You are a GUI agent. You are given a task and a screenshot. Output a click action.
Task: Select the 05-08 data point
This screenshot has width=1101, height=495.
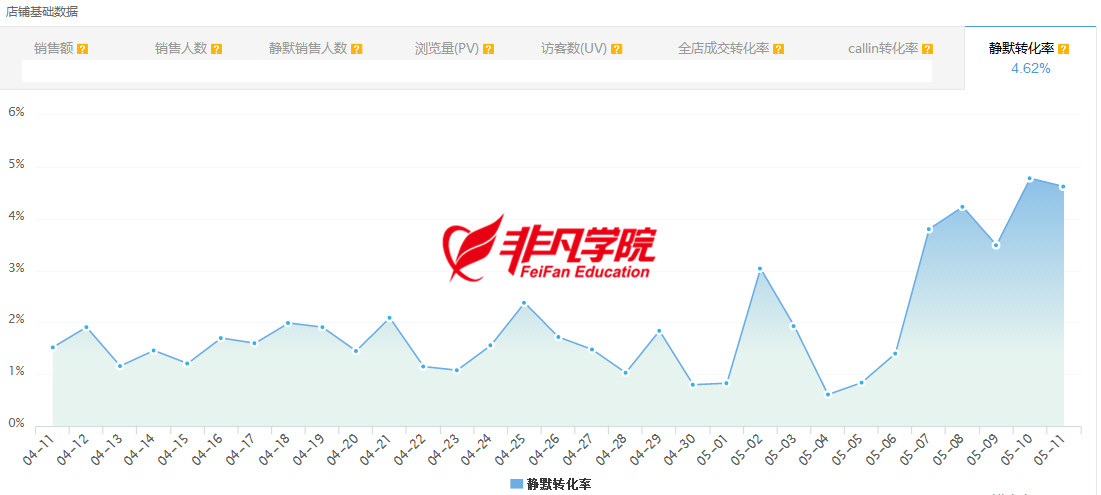tap(962, 207)
